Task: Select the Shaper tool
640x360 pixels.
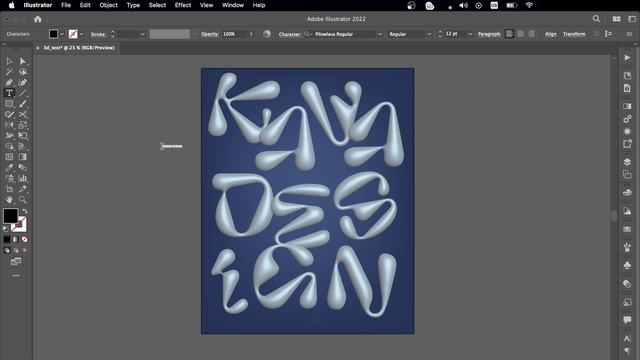Action: 9,114
